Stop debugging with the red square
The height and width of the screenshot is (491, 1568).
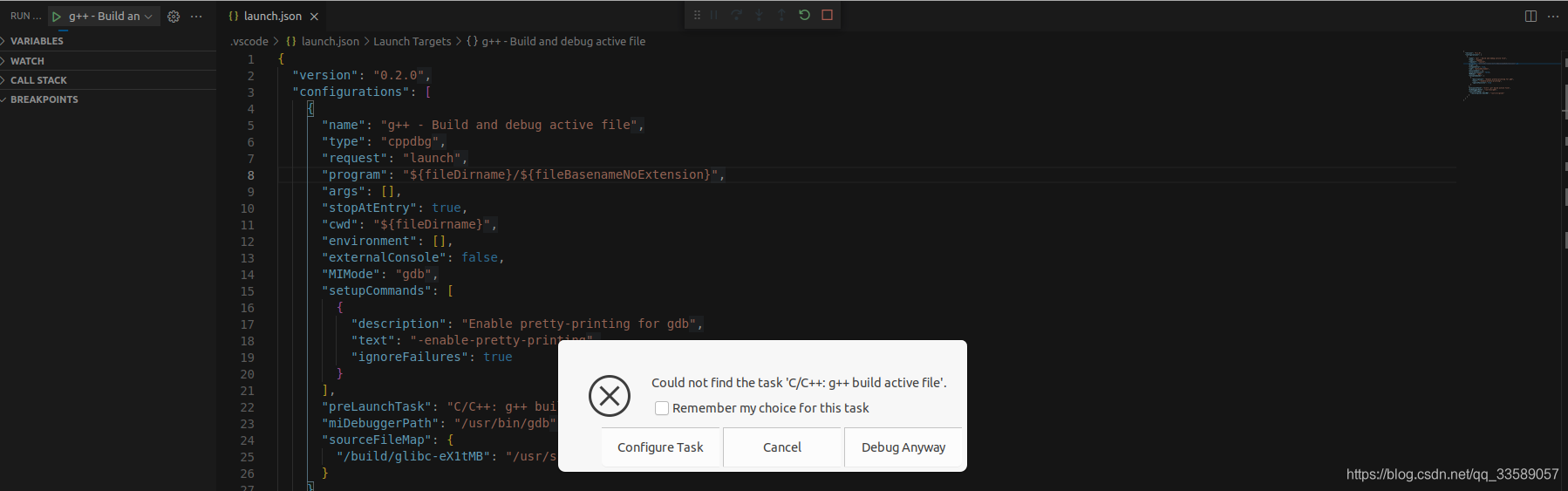tap(827, 15)
